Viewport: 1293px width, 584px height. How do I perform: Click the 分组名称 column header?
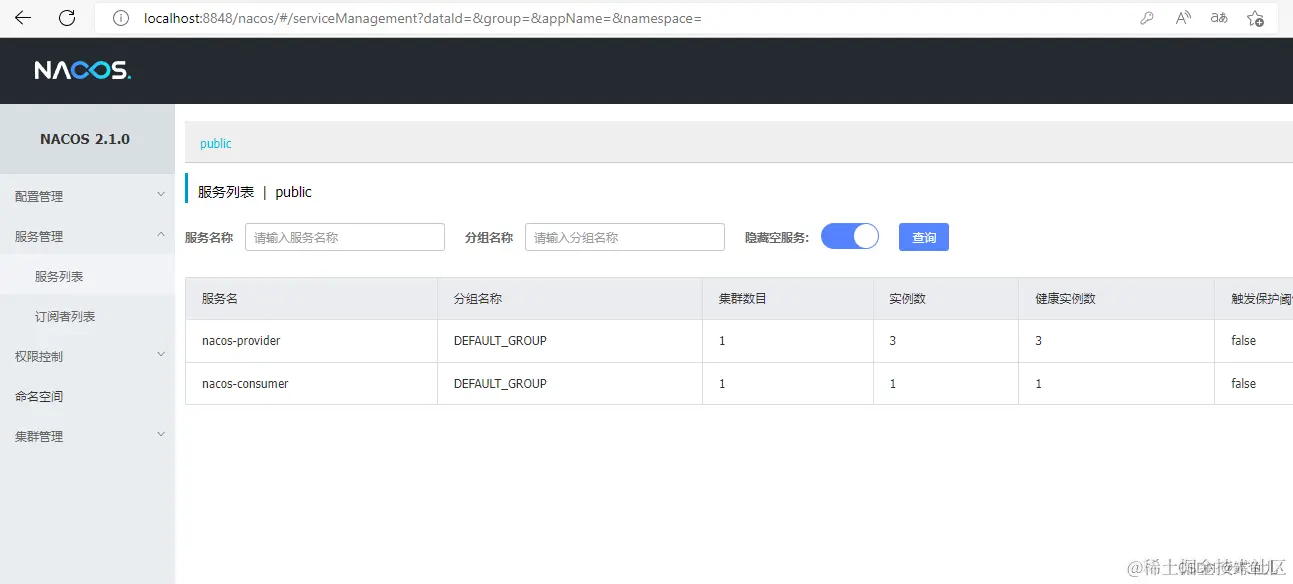(x=478, y=299)
